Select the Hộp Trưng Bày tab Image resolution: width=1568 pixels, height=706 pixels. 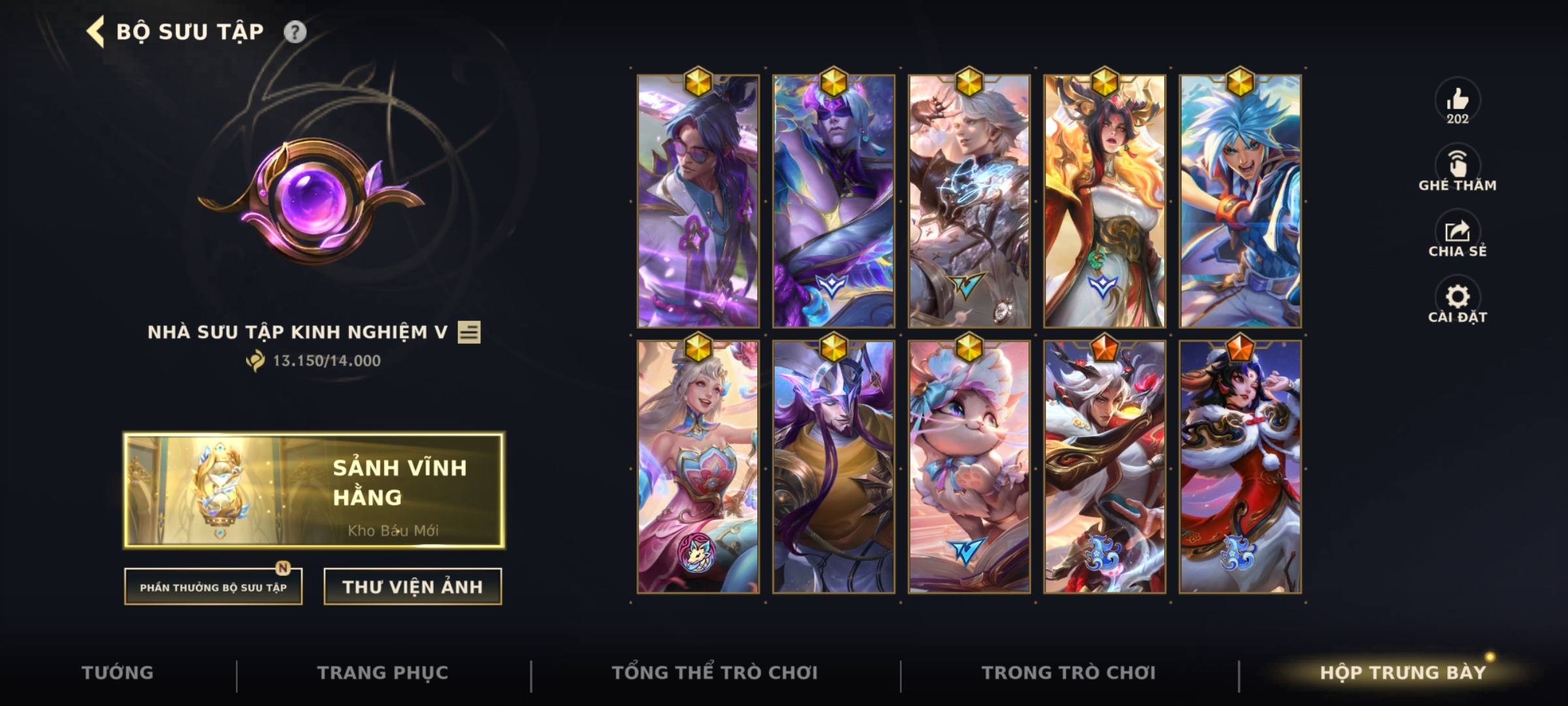(1403, 673)
